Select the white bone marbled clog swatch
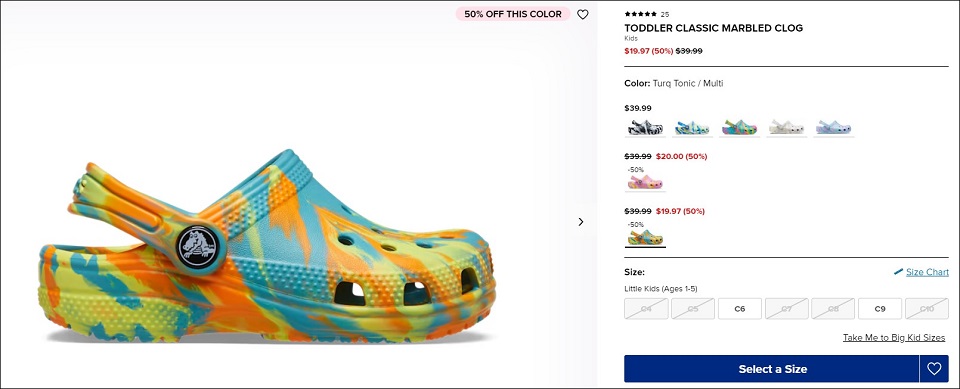 (x=786, y=127)
